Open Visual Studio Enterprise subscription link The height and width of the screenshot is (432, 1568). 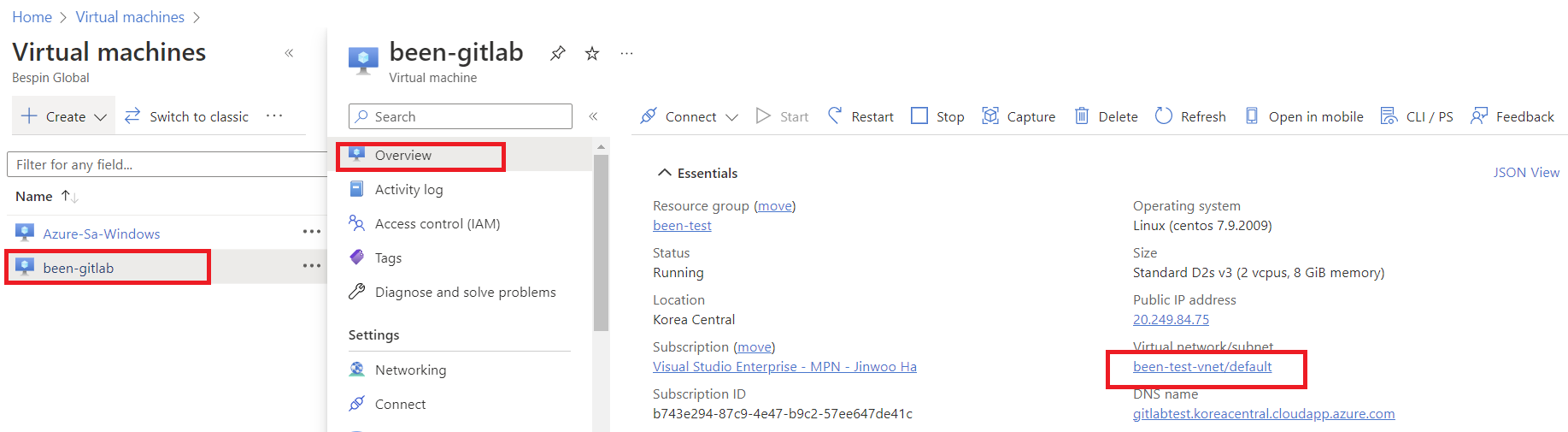pyautogui.click(x=784, y=367)
